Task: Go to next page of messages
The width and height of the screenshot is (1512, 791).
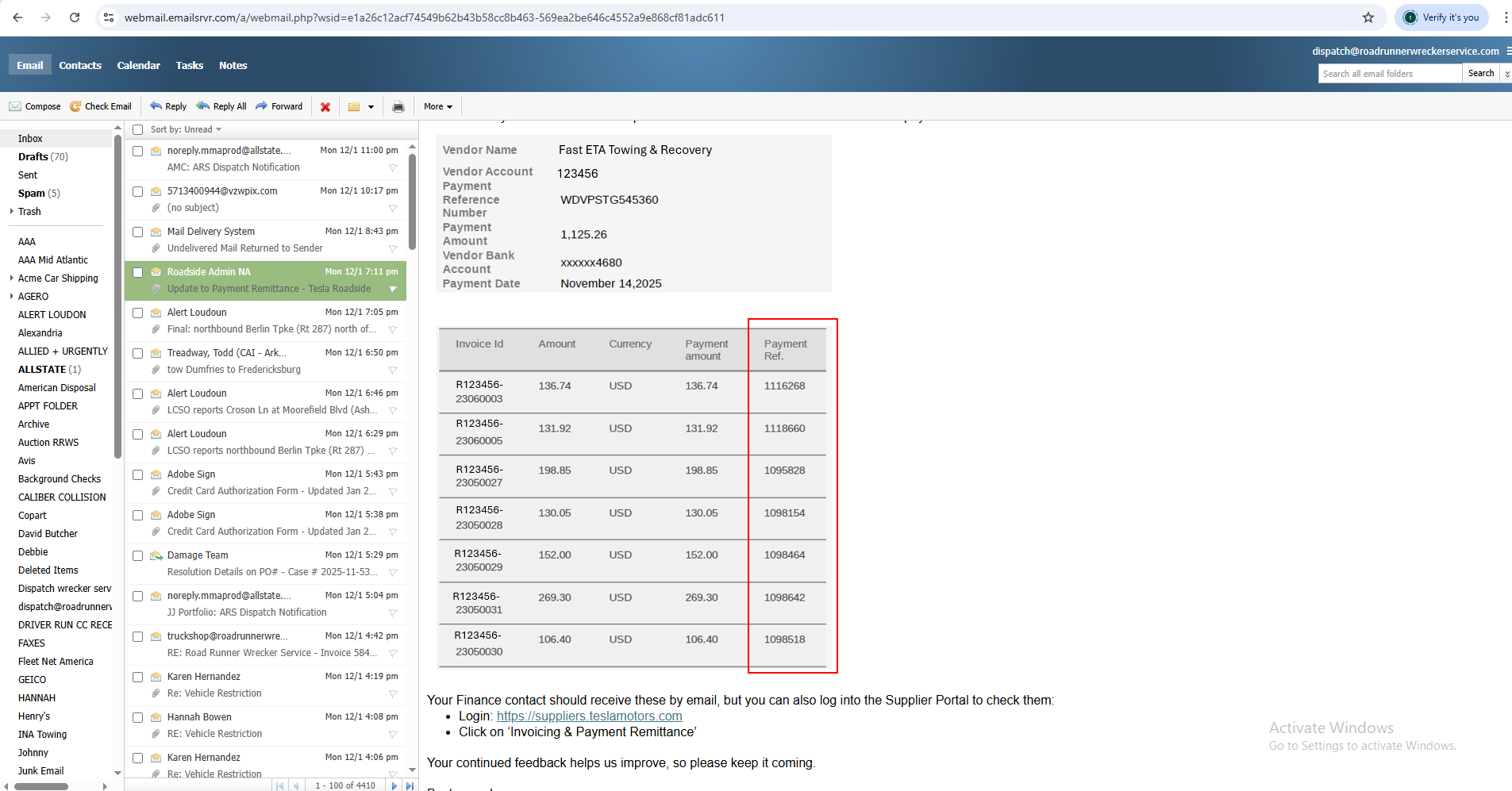Action: (x=394, y=785)
